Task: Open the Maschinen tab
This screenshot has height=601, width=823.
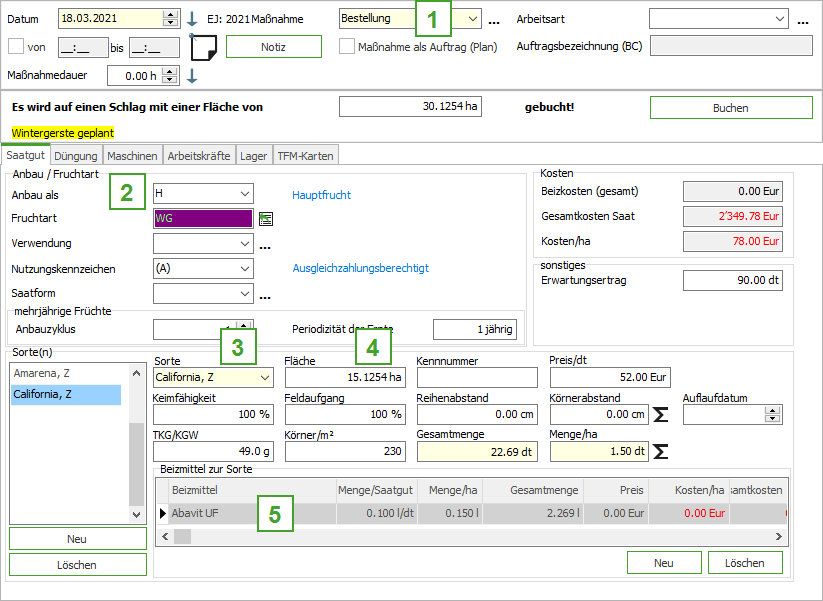Action: (132, 156)
